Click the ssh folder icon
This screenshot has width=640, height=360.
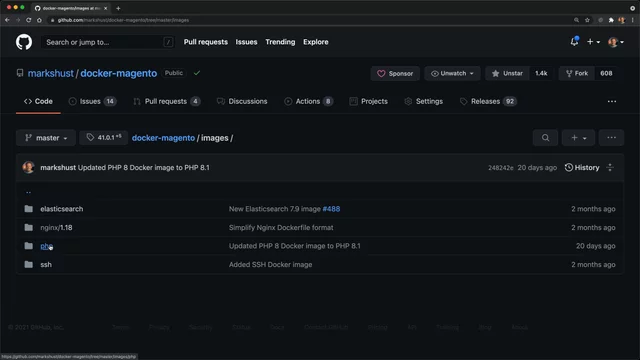29,265
